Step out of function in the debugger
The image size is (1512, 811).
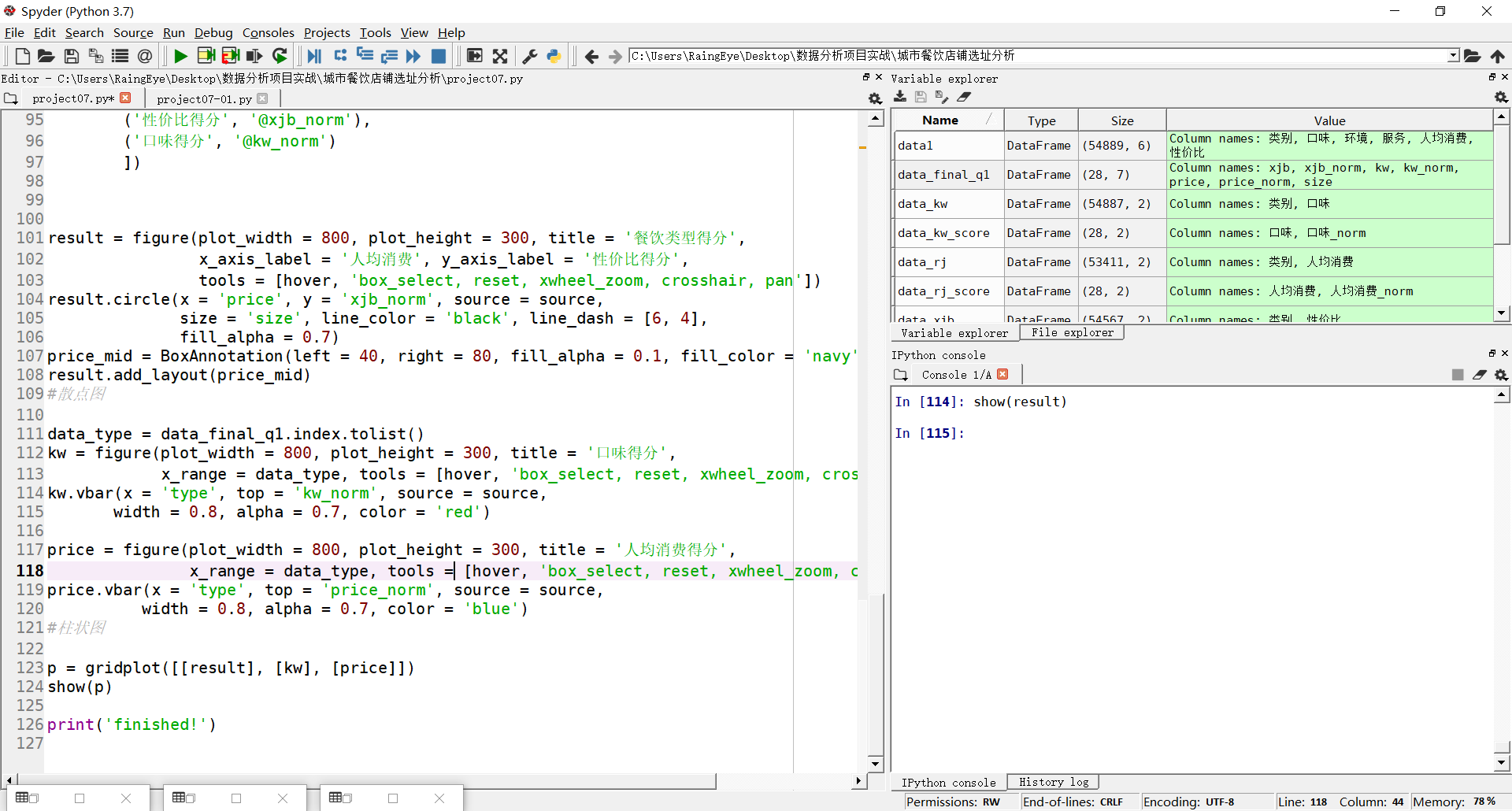click(x=389, y=56)
